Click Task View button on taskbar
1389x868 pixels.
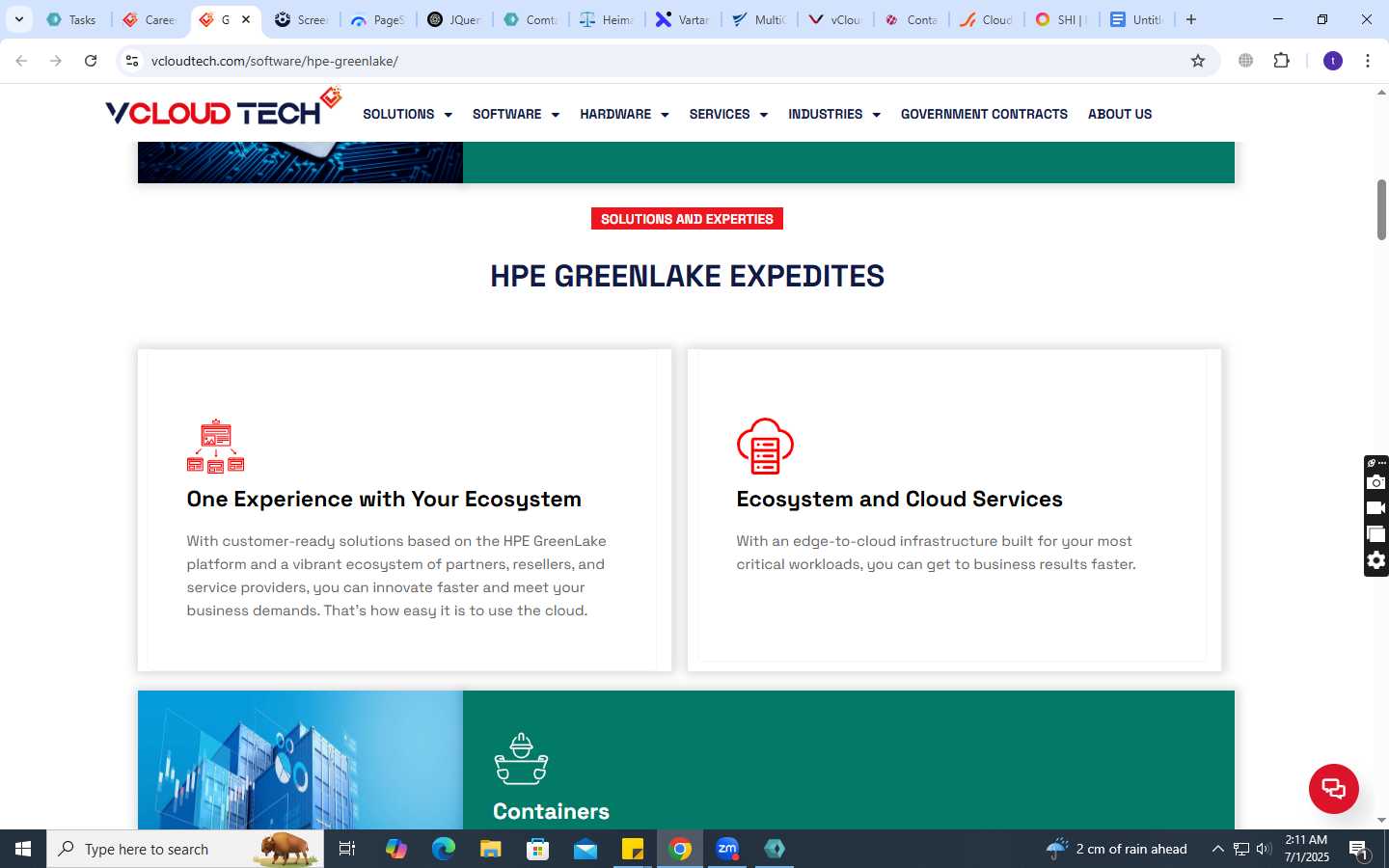coord(347,849)
